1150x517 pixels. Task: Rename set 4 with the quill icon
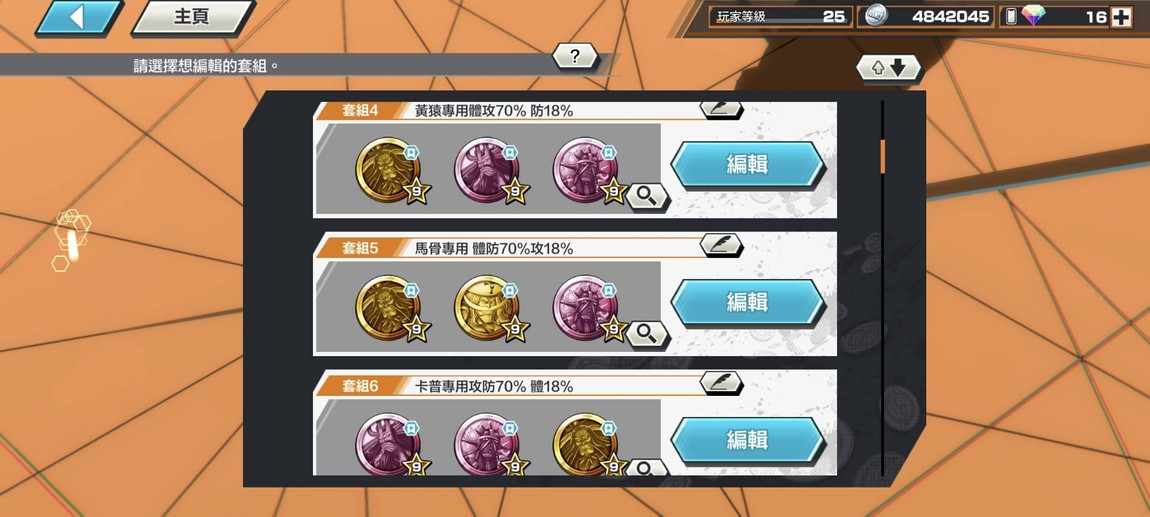coord(721,109)
